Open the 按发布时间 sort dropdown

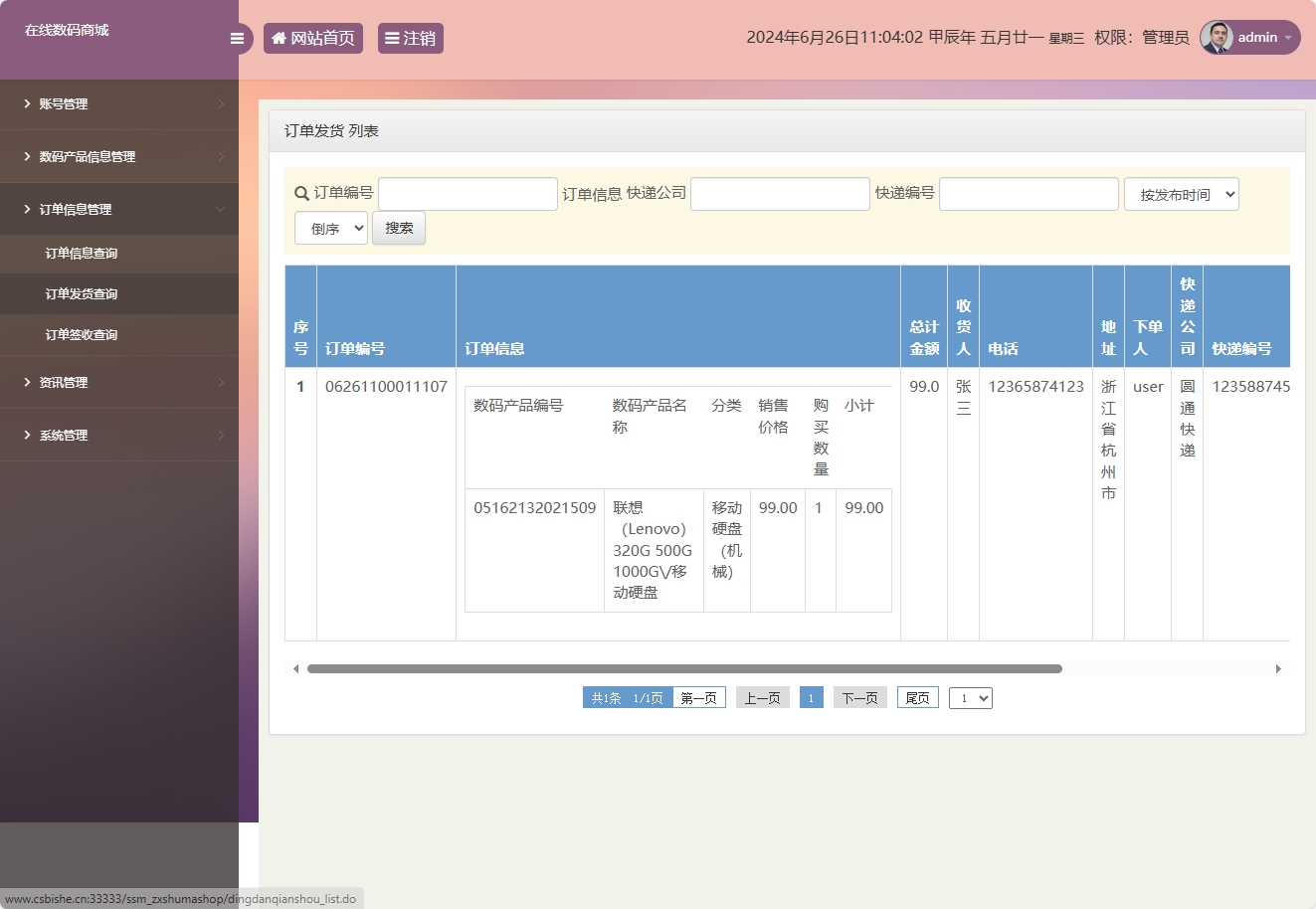tap(1182, 193)
